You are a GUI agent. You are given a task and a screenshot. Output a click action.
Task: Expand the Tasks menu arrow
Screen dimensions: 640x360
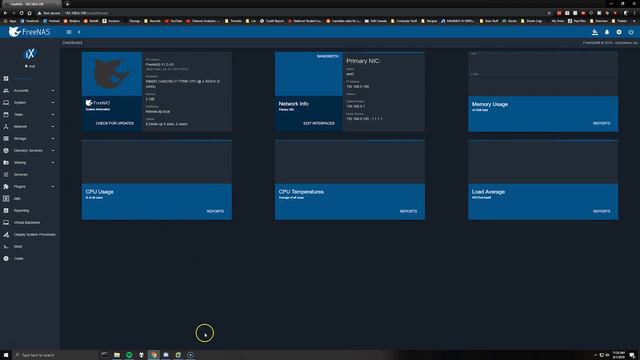pyautogui.click(x=53, y=115)
